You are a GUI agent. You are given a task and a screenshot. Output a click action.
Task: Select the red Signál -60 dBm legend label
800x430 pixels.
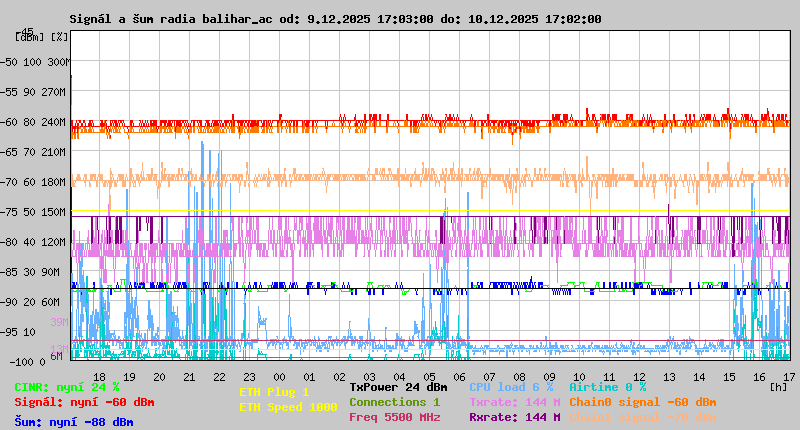coord(84,402)
